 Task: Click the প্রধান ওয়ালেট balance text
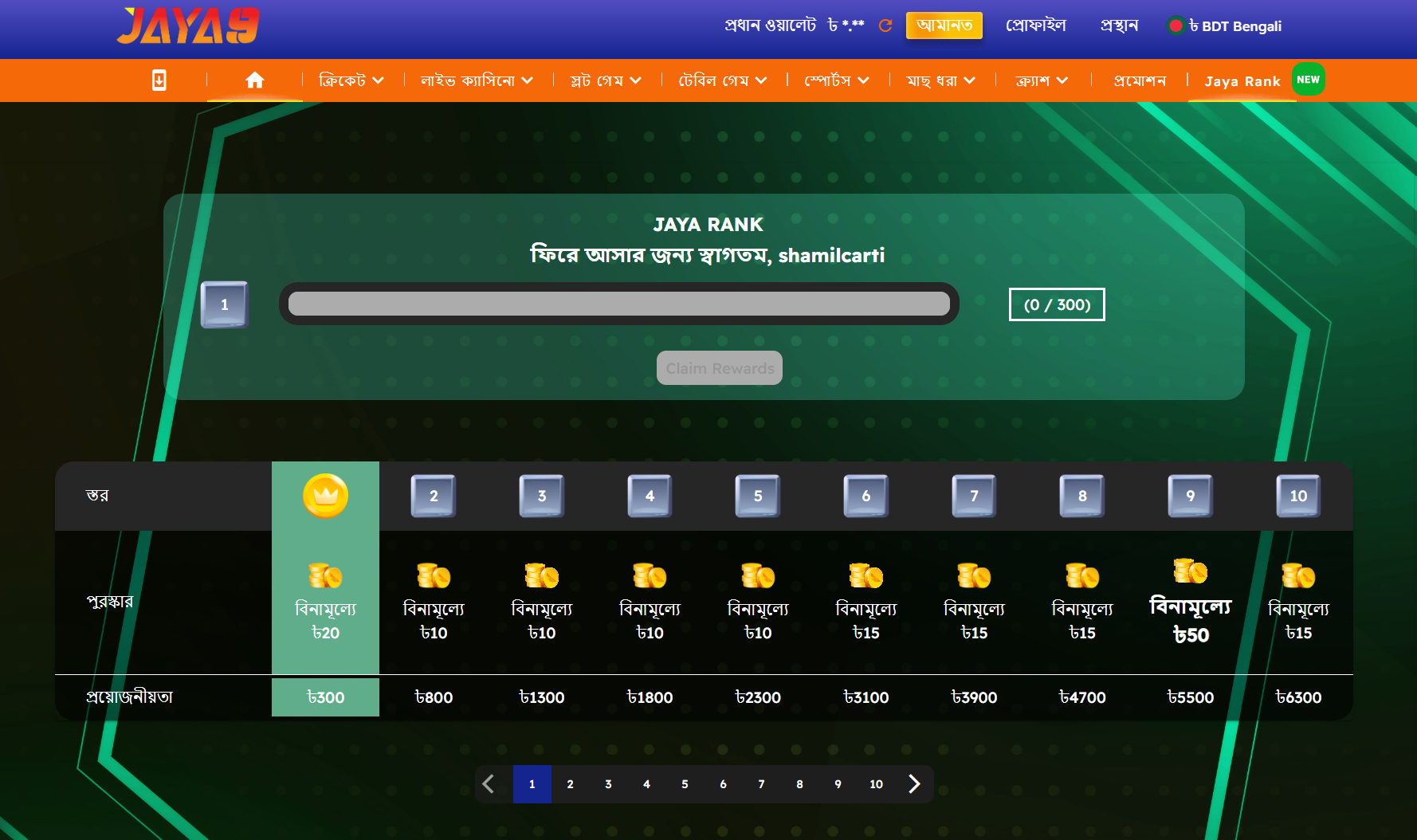(795, 26)
